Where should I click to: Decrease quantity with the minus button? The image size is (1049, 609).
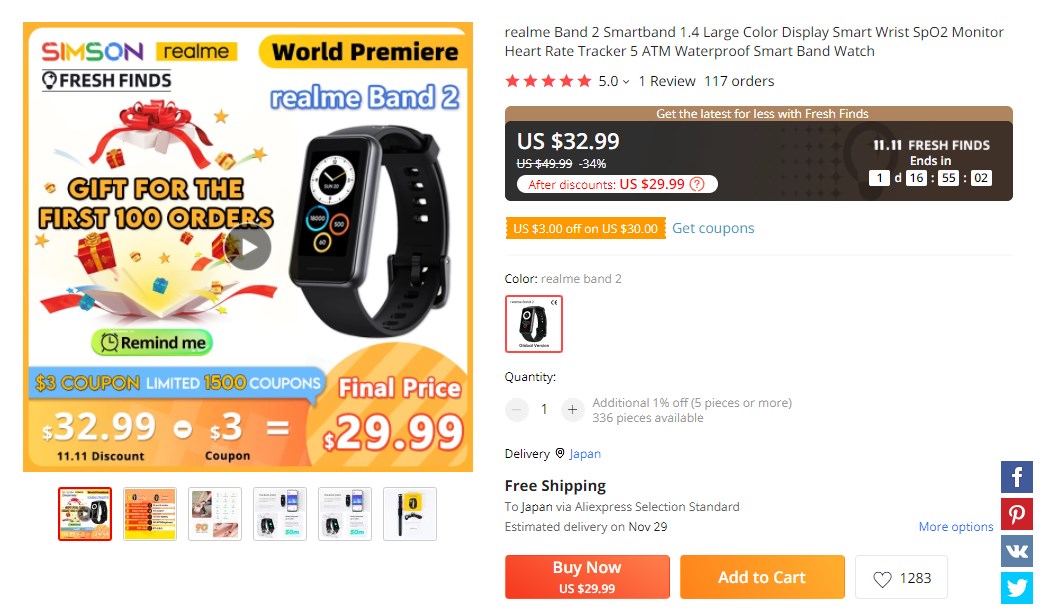click(x=516, y=409)
